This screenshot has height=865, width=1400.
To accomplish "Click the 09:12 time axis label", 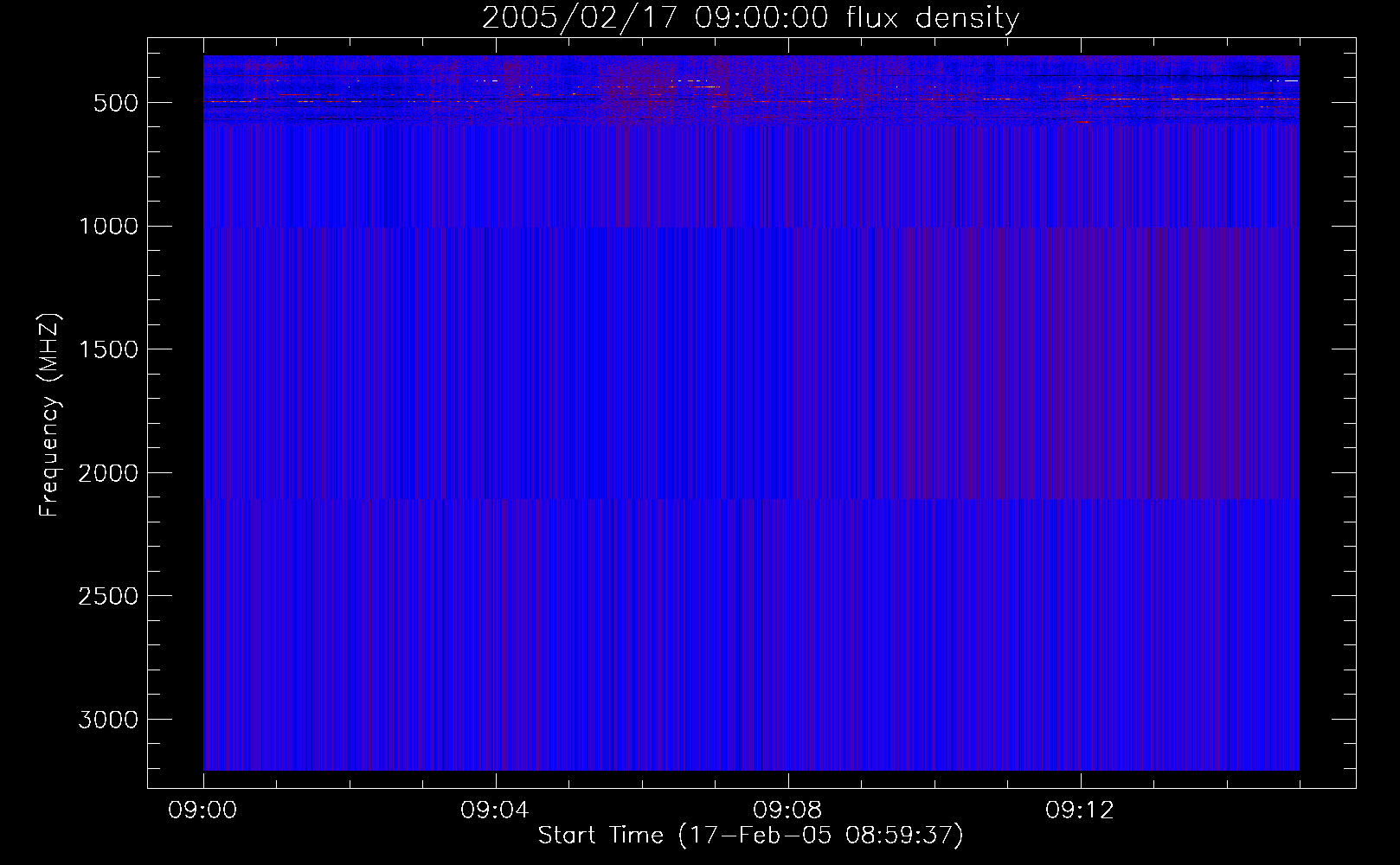I will [x=1080, y=811].
